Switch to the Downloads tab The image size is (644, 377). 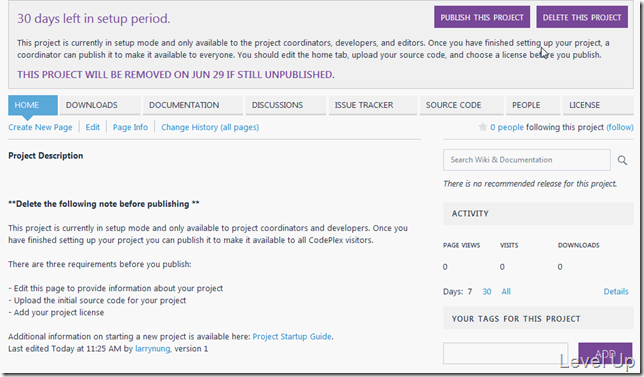click(100, 105)
